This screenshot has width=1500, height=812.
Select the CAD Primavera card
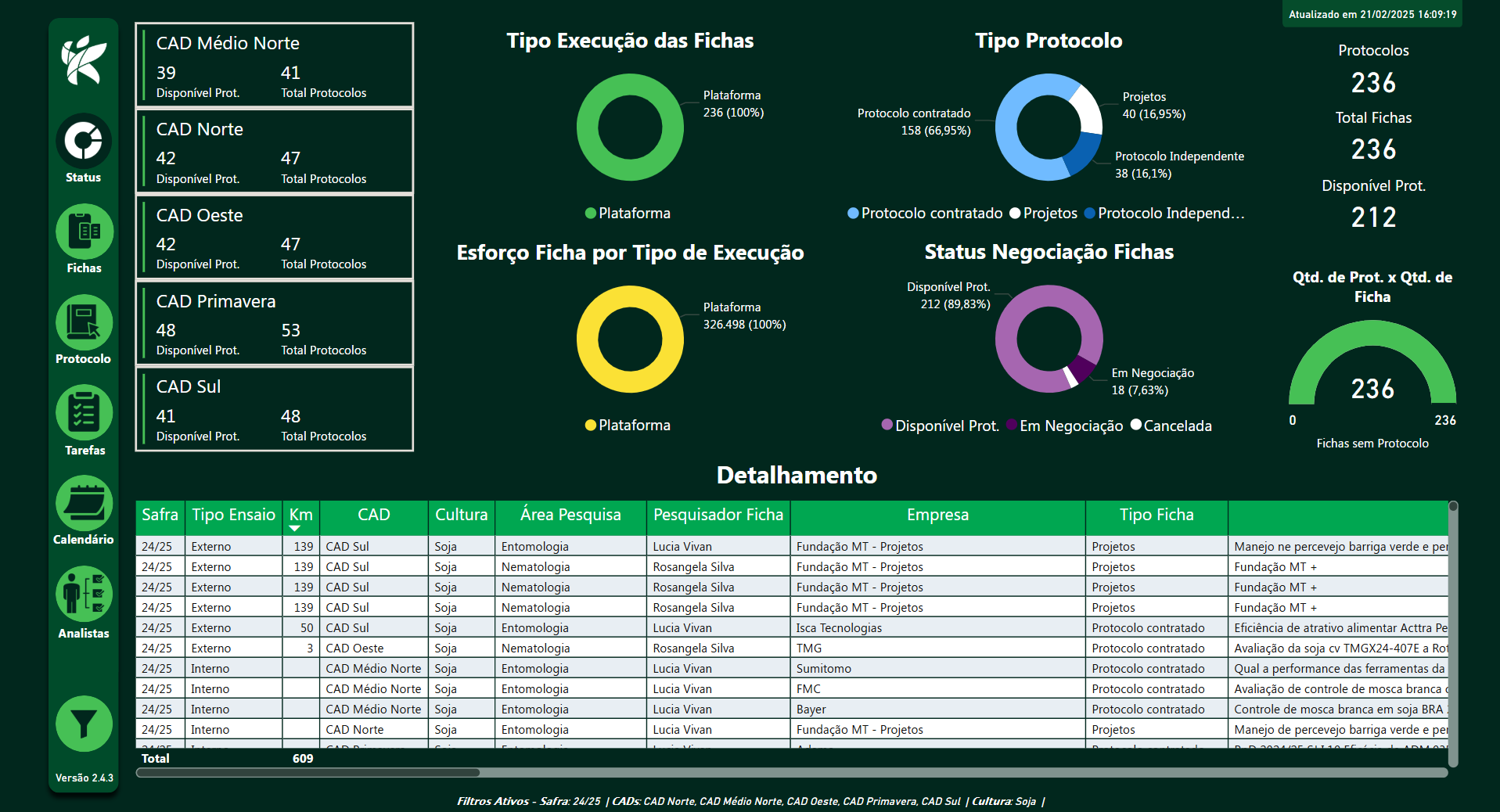coord(275,323)
